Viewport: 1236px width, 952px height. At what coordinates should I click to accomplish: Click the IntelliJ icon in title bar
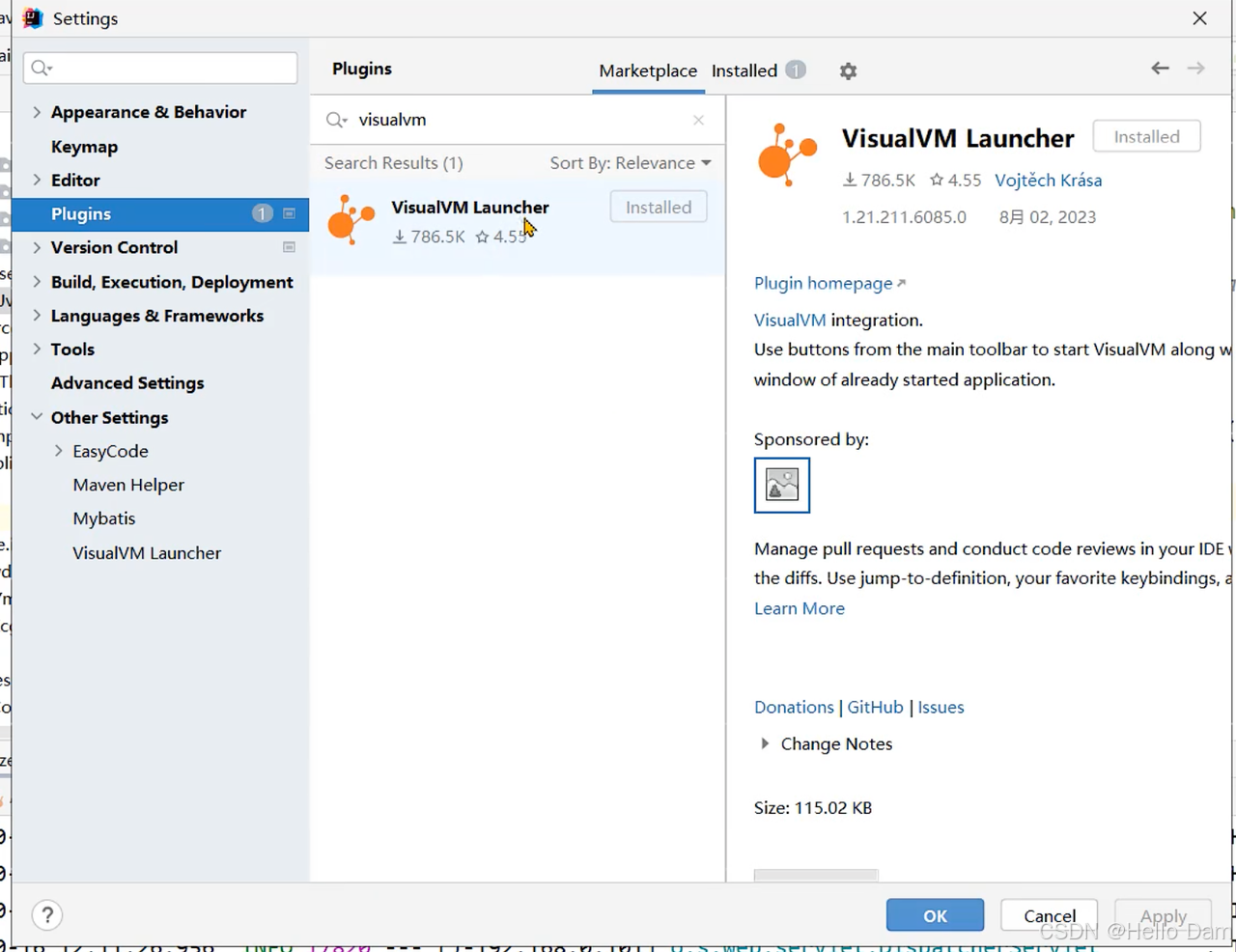click(x=33, y=18)
